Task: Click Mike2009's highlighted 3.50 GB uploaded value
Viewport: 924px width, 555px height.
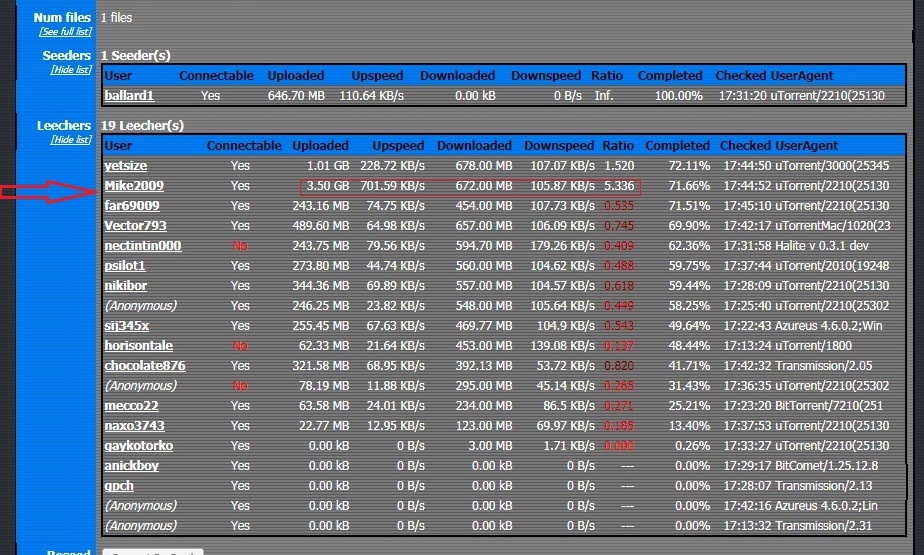Action: coord(328,186)
